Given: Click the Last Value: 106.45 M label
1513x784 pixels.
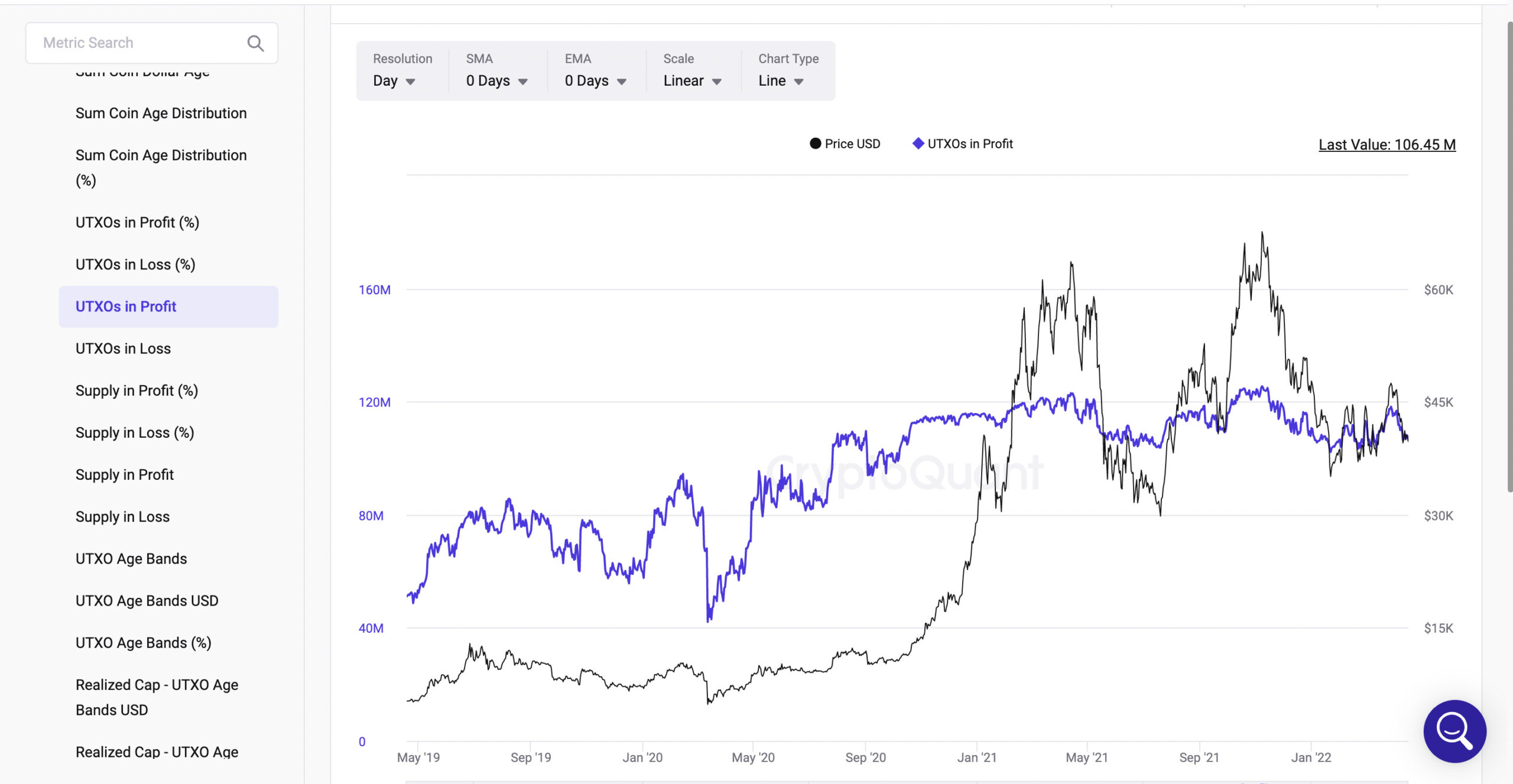Looking at the screenshot, I should click(x=1387, y=145).
